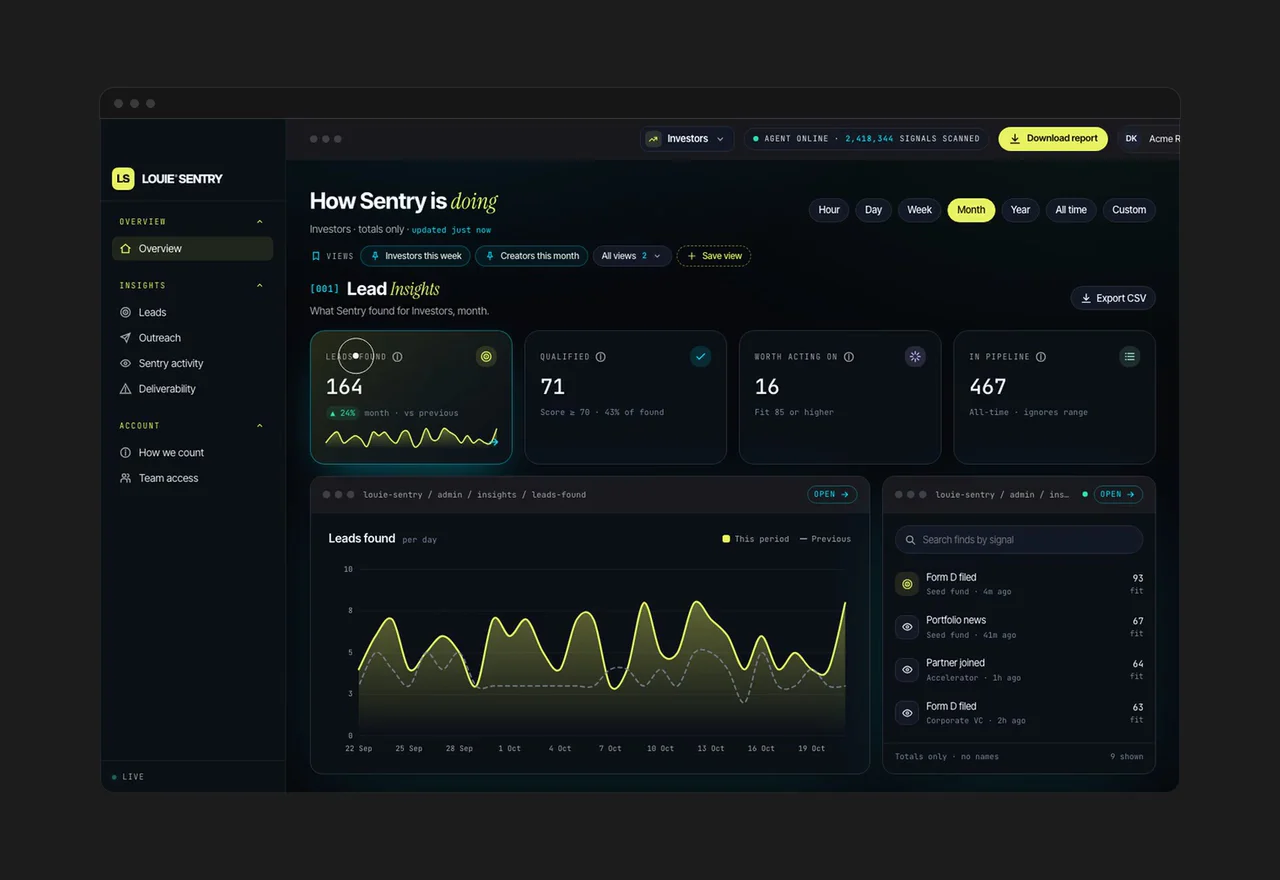The width and height of the screenshot is (1280, 880).
Task: Toggle This period legend in chart
Action: (x=756, y=539)
